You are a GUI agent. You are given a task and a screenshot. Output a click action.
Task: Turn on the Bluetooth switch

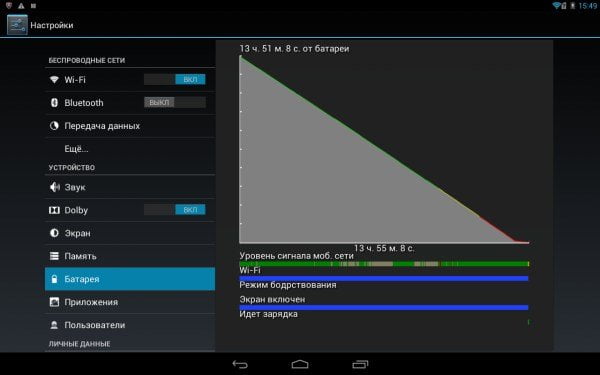pos(175,103)
